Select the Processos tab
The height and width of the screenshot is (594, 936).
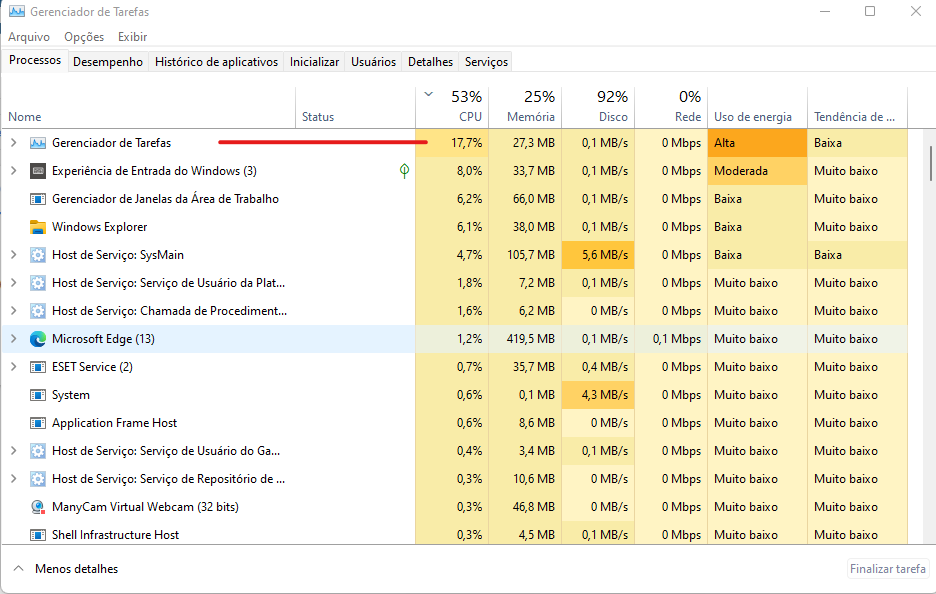(35, 60)
